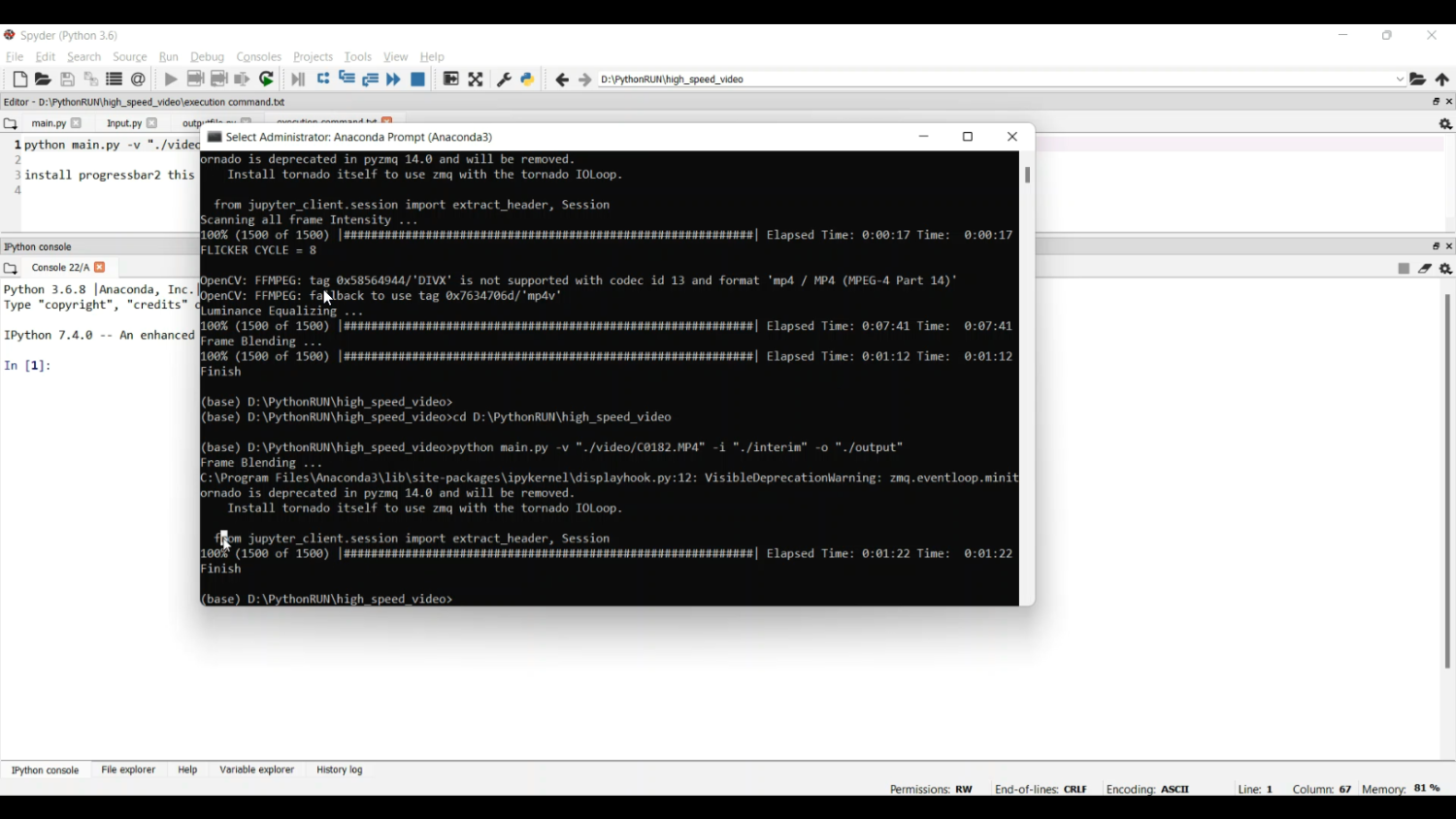Re-run the last script

click(267, 80)
